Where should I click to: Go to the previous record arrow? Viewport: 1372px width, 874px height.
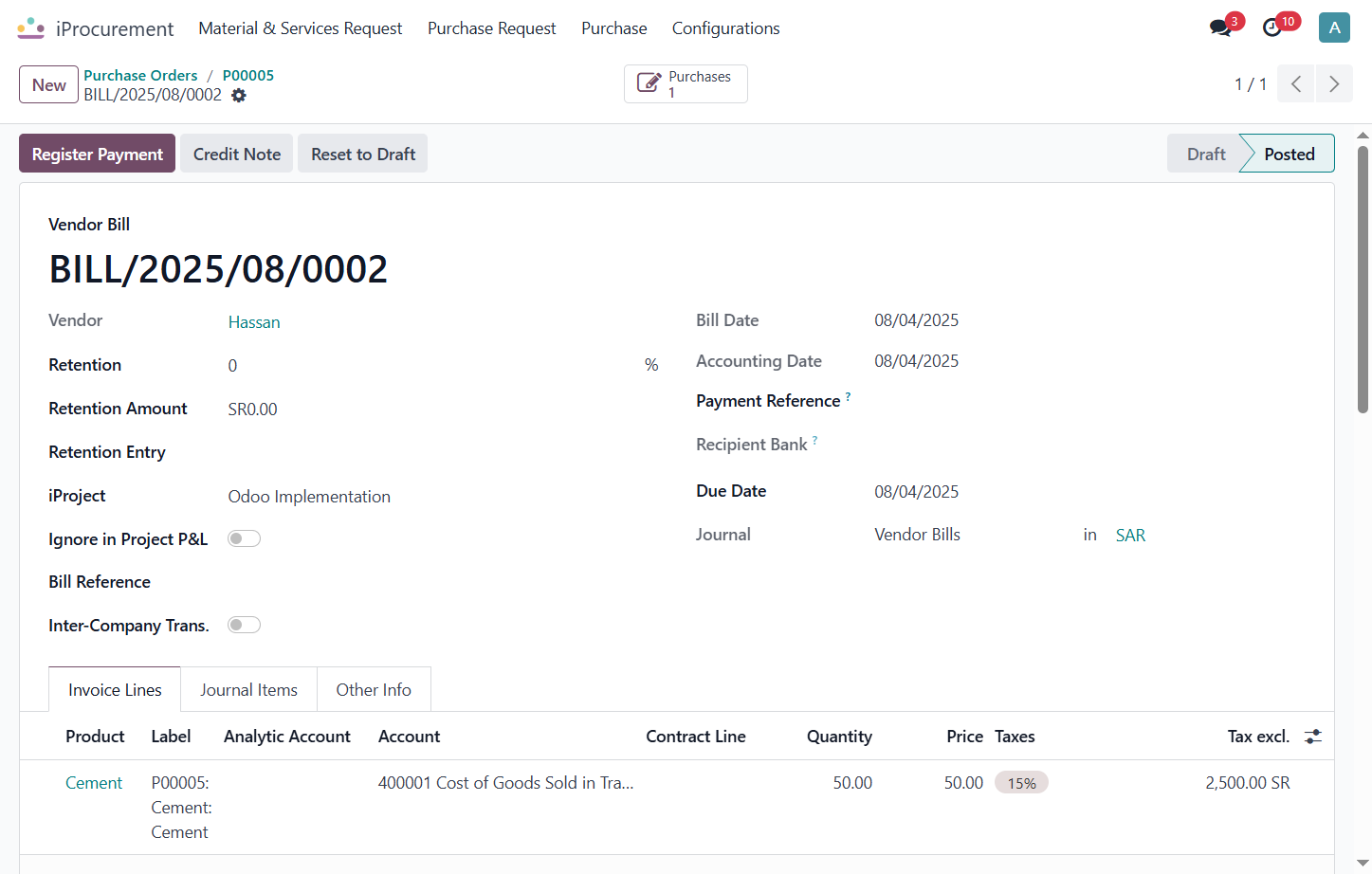(x=1296, y=83)
